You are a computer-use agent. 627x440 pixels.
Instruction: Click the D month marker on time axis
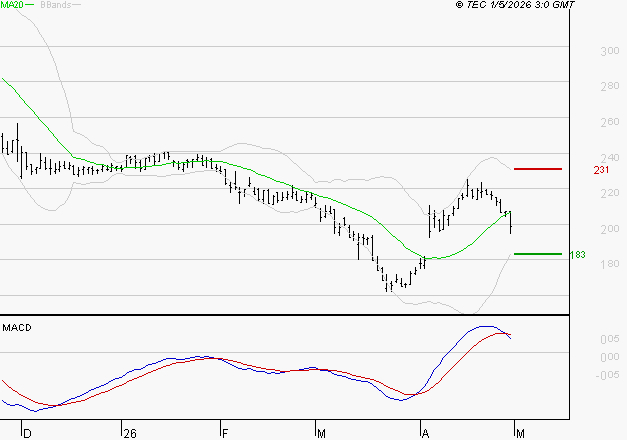tap(27, 434)
